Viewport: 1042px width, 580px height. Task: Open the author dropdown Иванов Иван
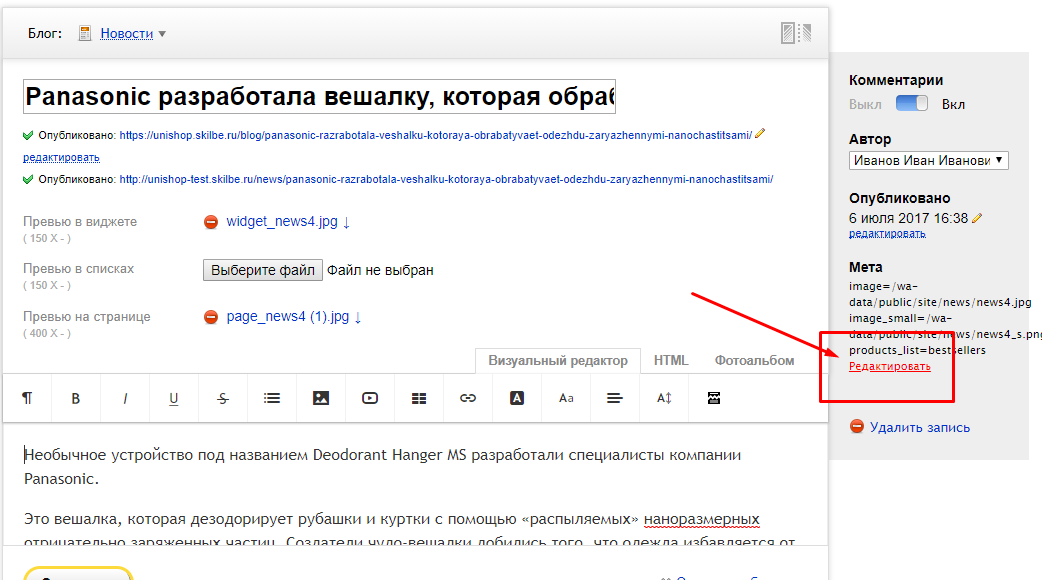tap(928, 160)
